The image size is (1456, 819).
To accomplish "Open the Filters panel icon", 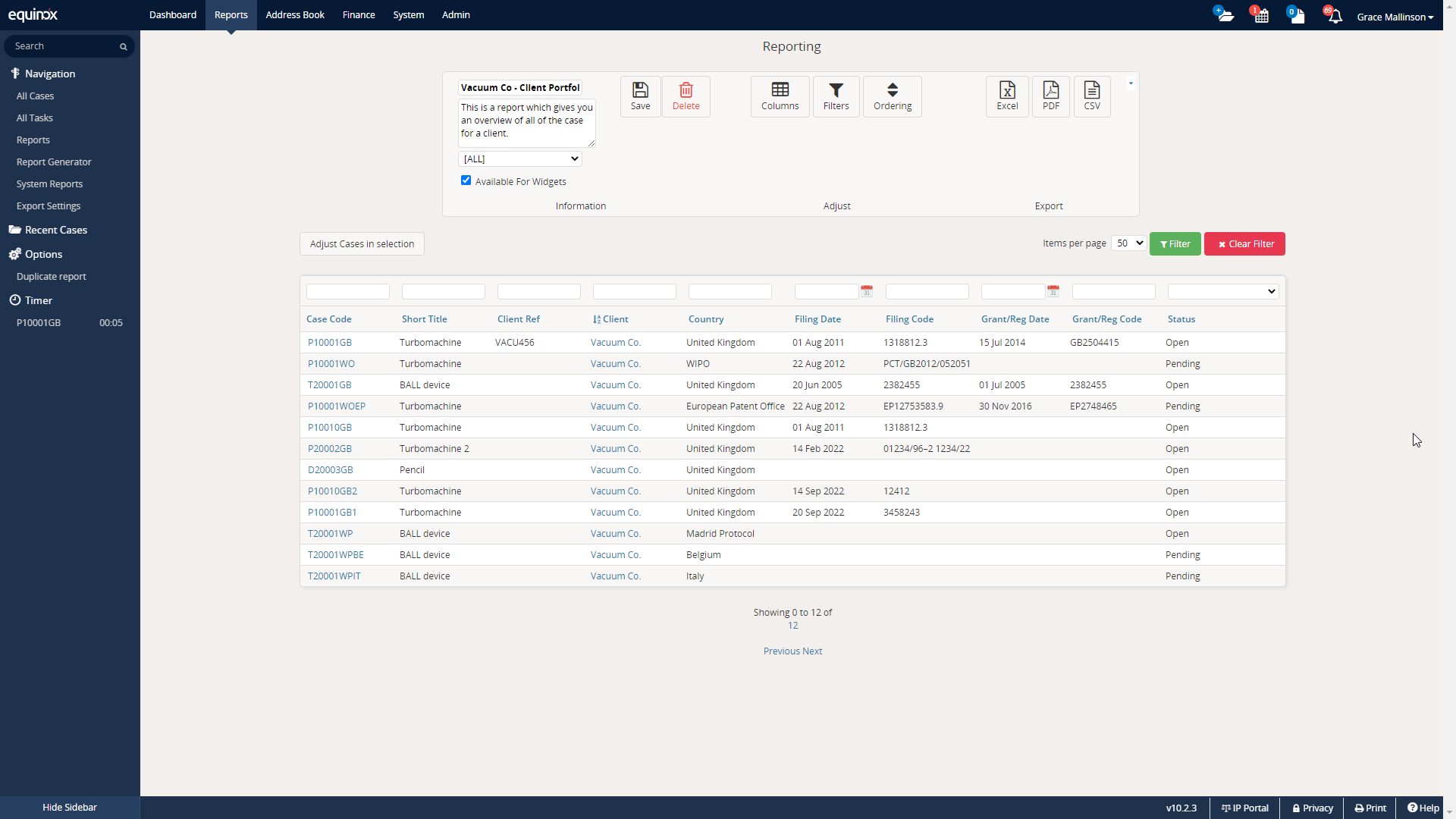I will (836, 96).
